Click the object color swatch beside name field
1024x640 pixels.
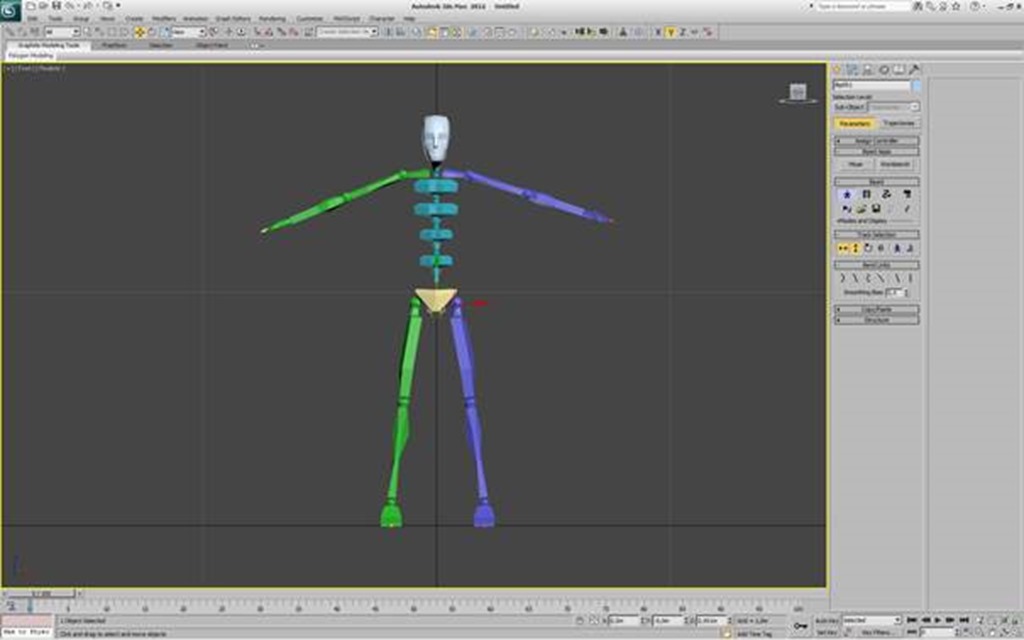[x=916, y=86]
